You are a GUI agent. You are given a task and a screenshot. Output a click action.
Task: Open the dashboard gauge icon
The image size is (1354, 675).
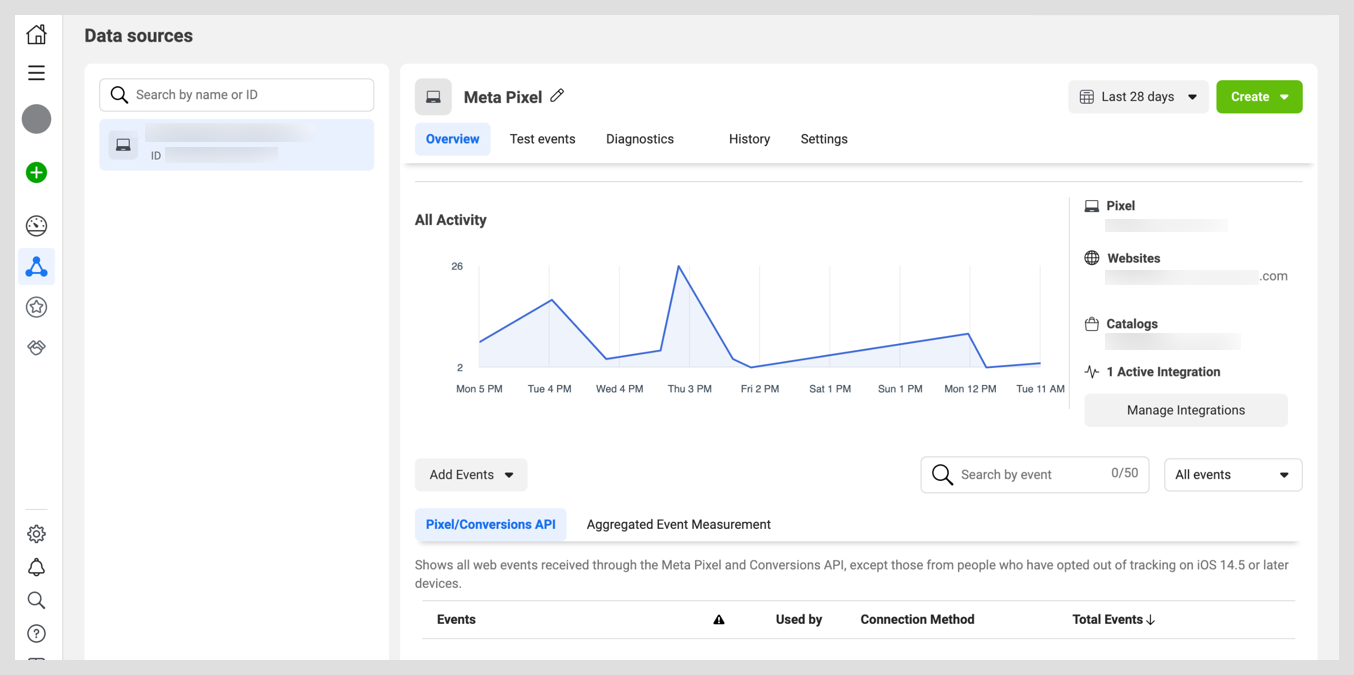[36, 226]
